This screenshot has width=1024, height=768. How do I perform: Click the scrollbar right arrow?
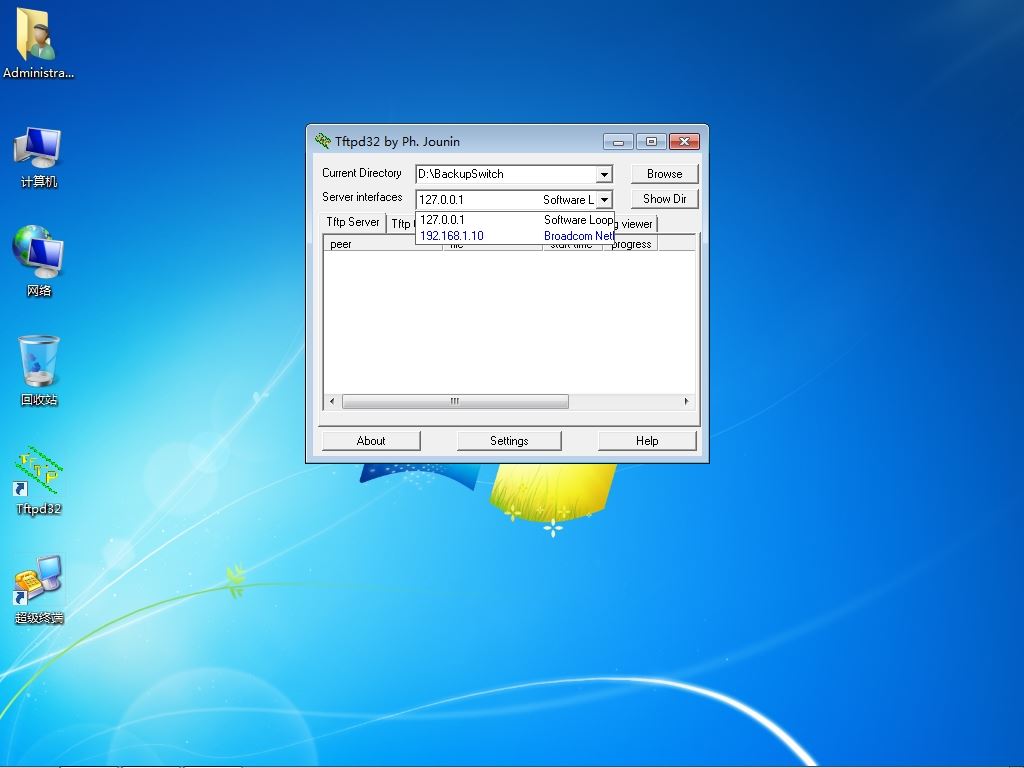coord(686,401)
